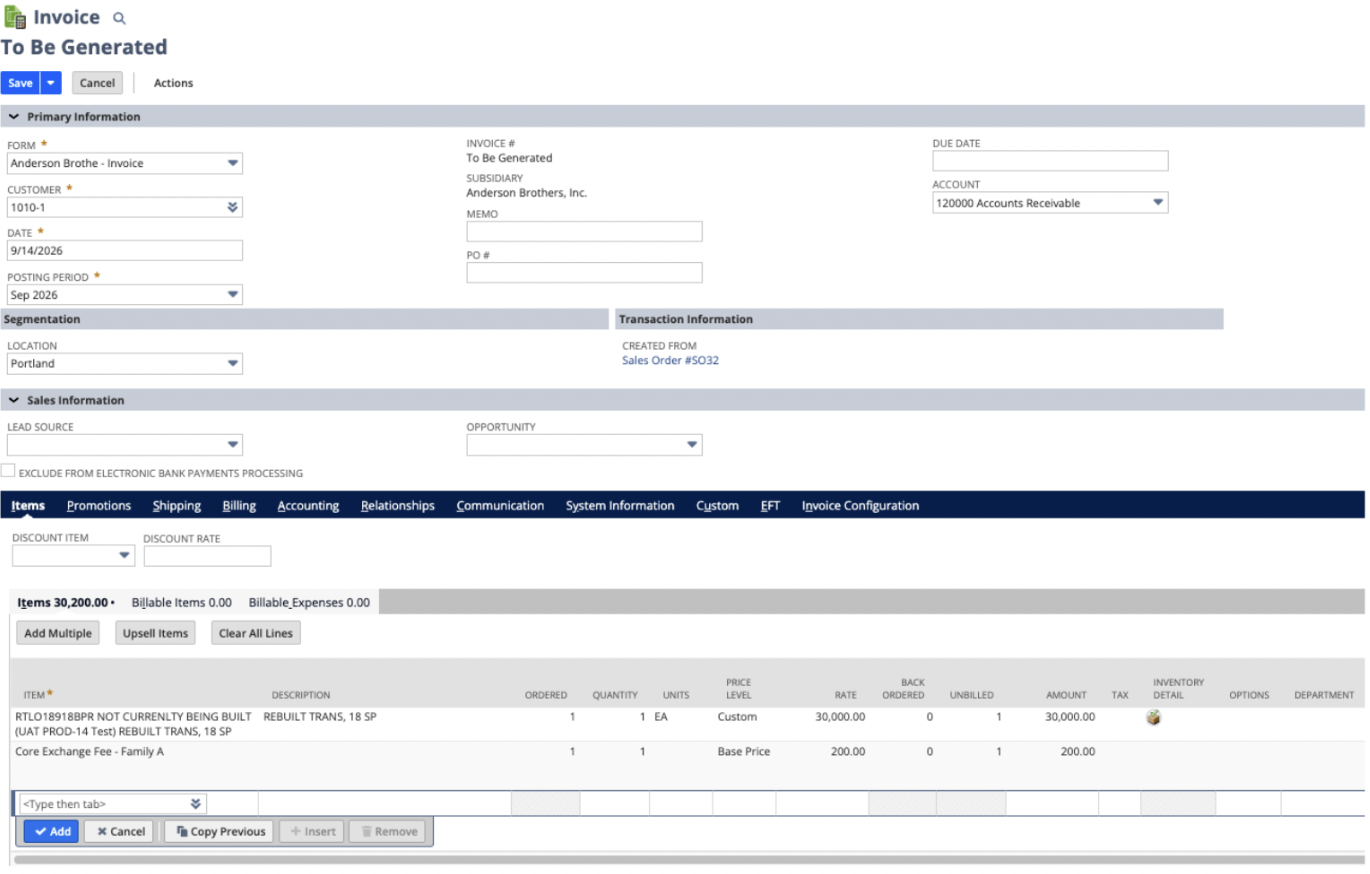Click the item entry double-arrow selector
The image size is (1370, 874).
[196, 803]
